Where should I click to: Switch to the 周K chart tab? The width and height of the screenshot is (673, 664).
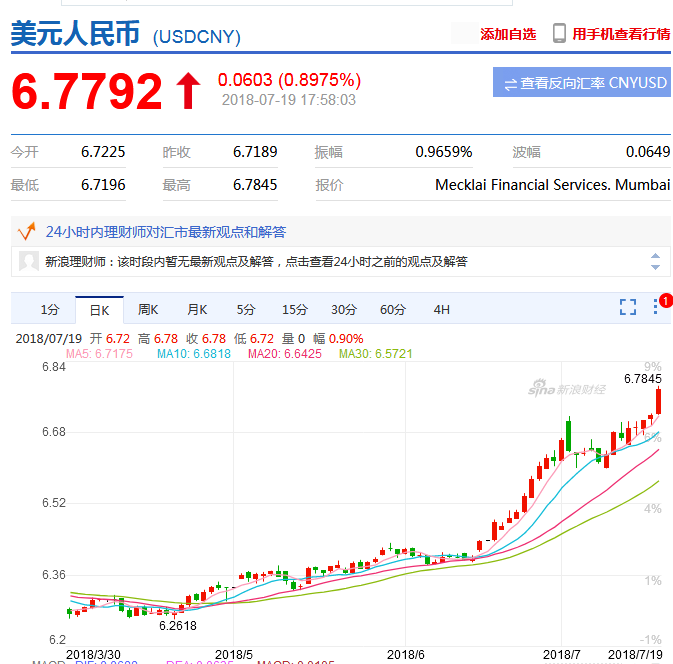coord(148,309)
